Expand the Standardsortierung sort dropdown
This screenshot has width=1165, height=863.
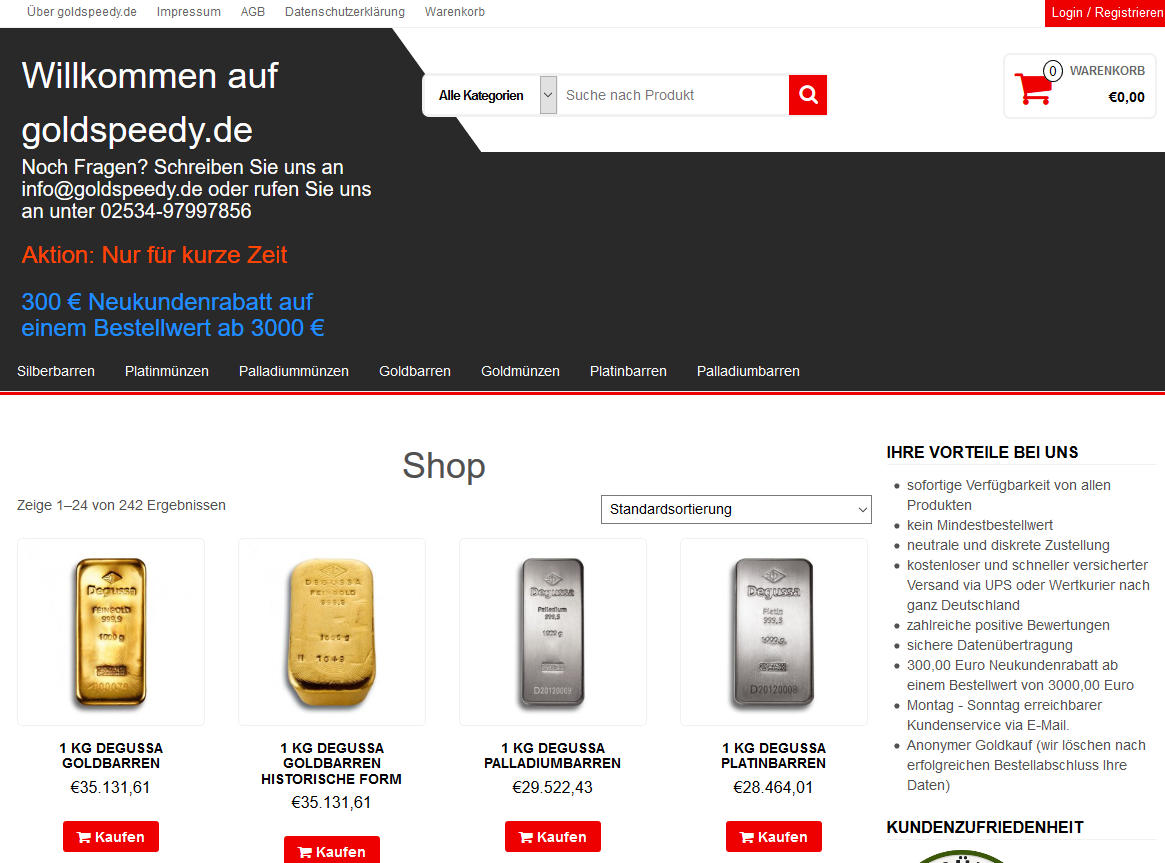736,509
